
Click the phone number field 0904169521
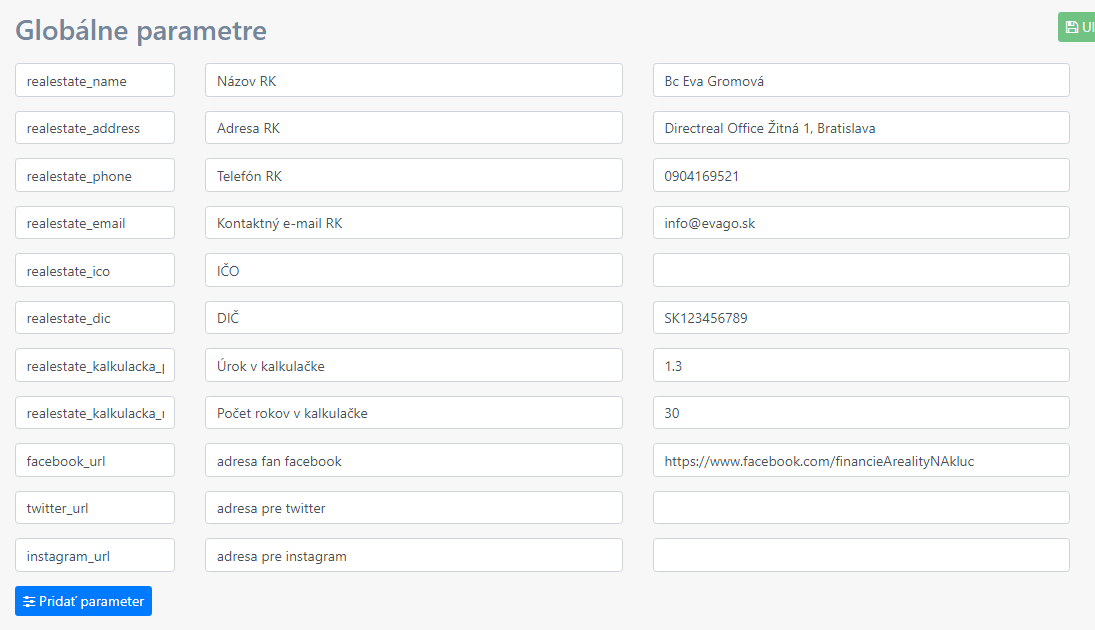pos(860,176)
